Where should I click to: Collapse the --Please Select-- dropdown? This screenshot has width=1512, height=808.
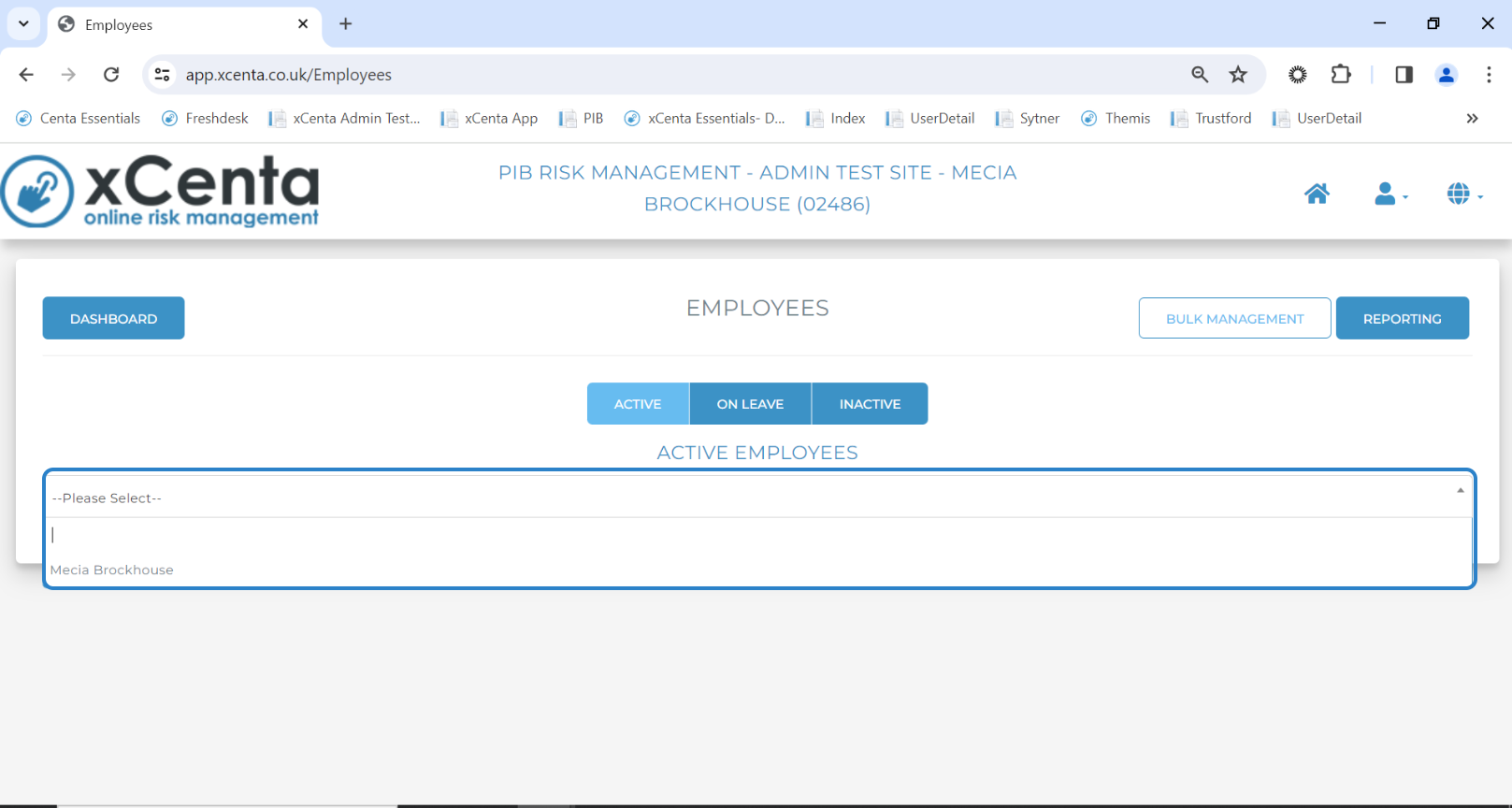758,498
